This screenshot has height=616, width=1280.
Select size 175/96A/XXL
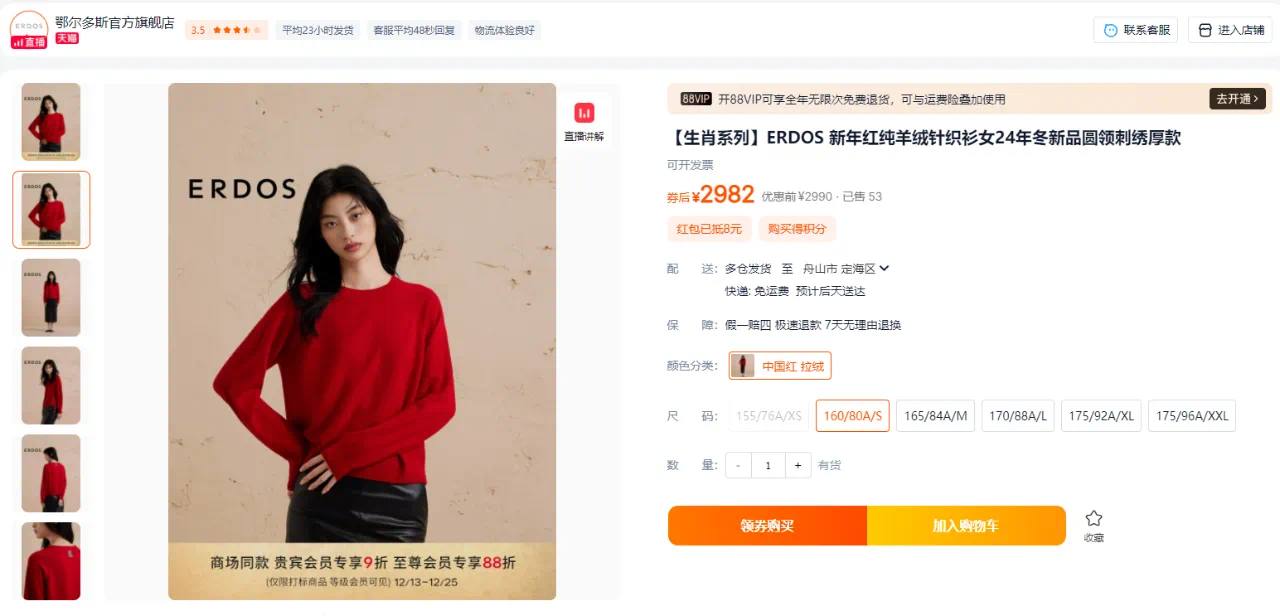pyautogui.click(x=1192, y=416)
